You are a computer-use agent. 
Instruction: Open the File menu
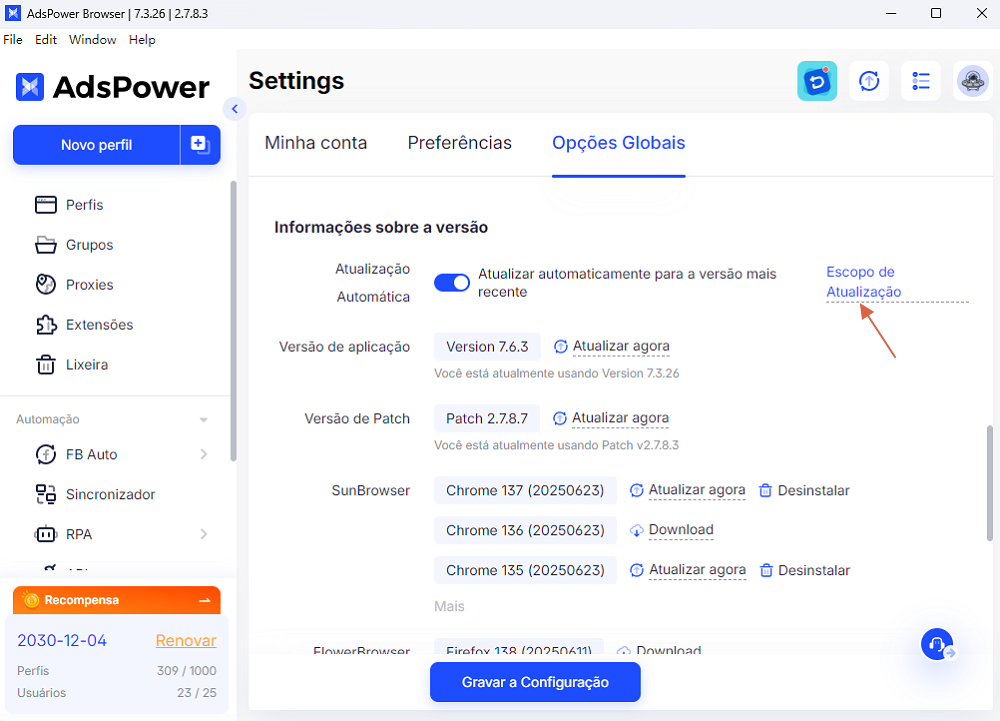[13, 40]
